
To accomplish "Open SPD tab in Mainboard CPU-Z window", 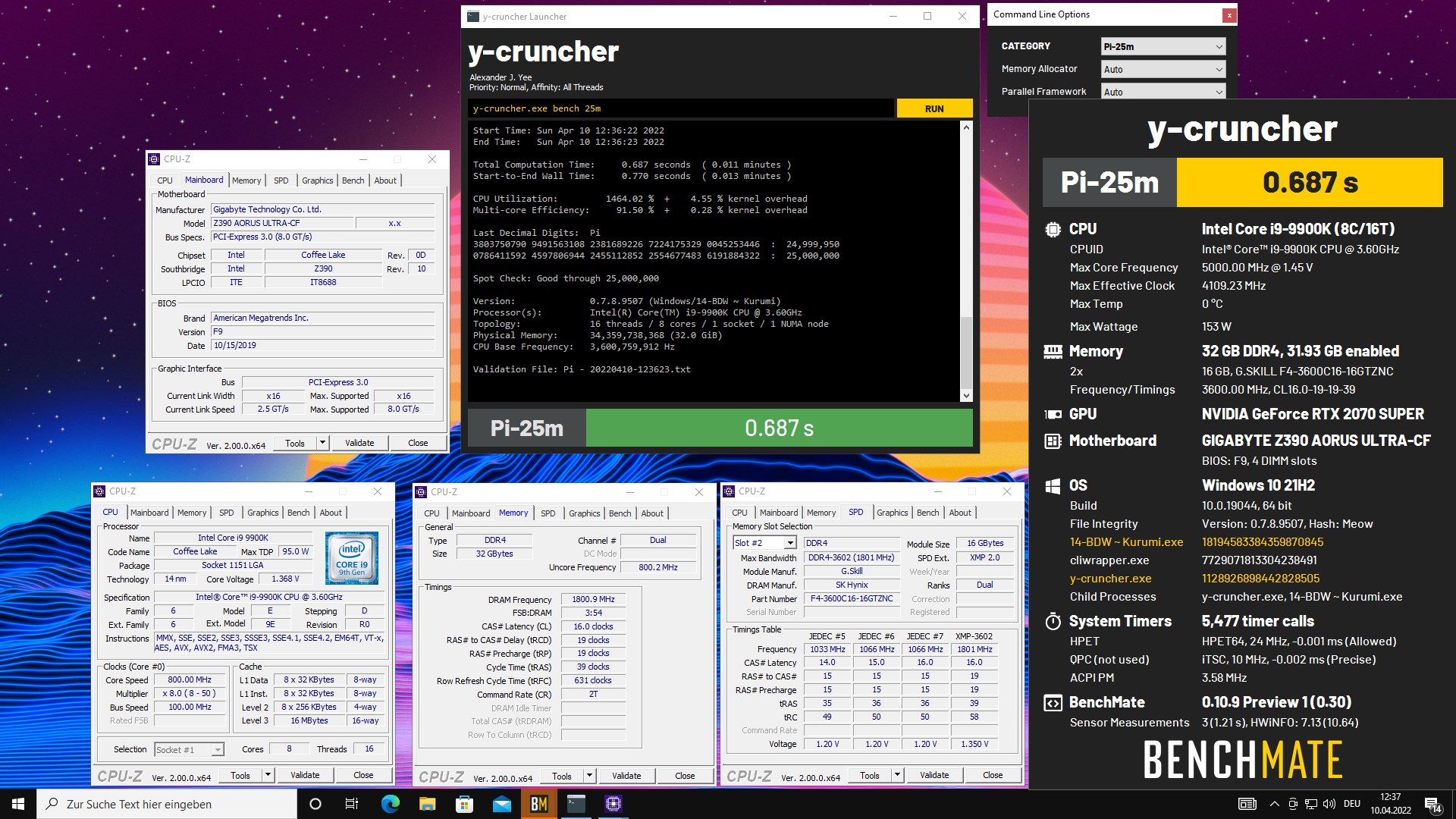I will click(281, 180).
